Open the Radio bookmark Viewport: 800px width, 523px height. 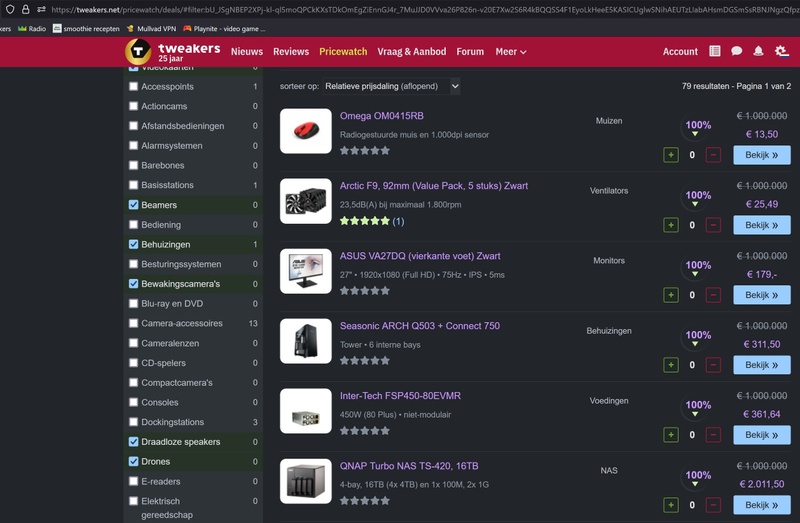(x=32, y=29)
